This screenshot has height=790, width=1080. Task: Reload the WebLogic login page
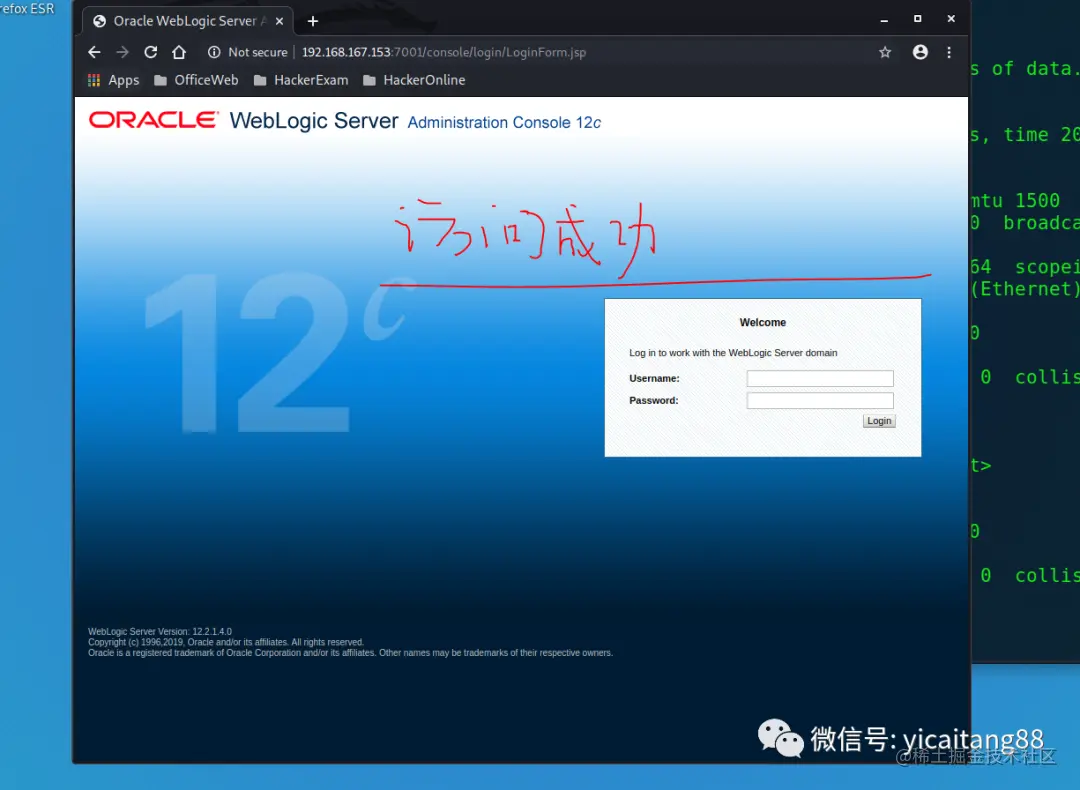(x=151, y=52)
